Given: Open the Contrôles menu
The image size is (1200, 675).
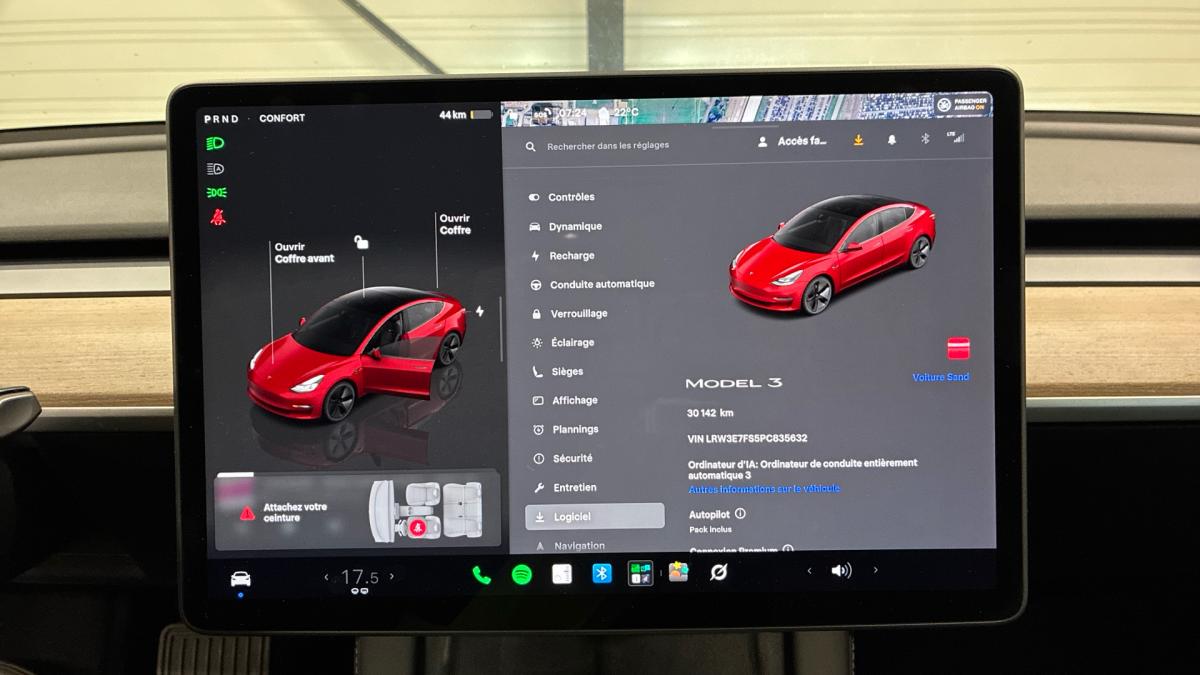Looking at the screenshot, I should click(x=561, y=197).
